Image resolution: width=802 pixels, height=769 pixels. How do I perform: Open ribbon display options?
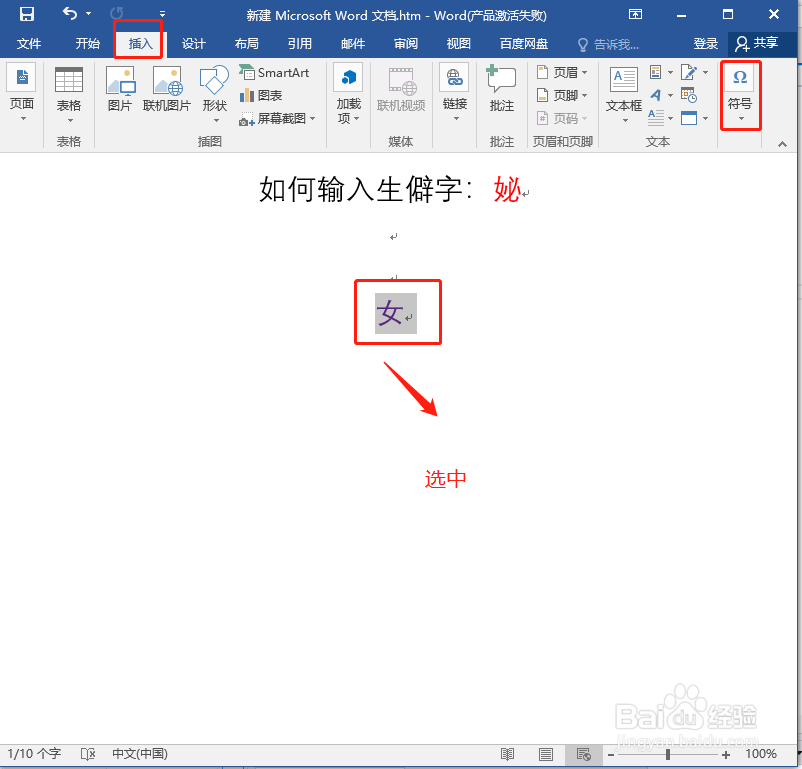[x=635, y=14]
